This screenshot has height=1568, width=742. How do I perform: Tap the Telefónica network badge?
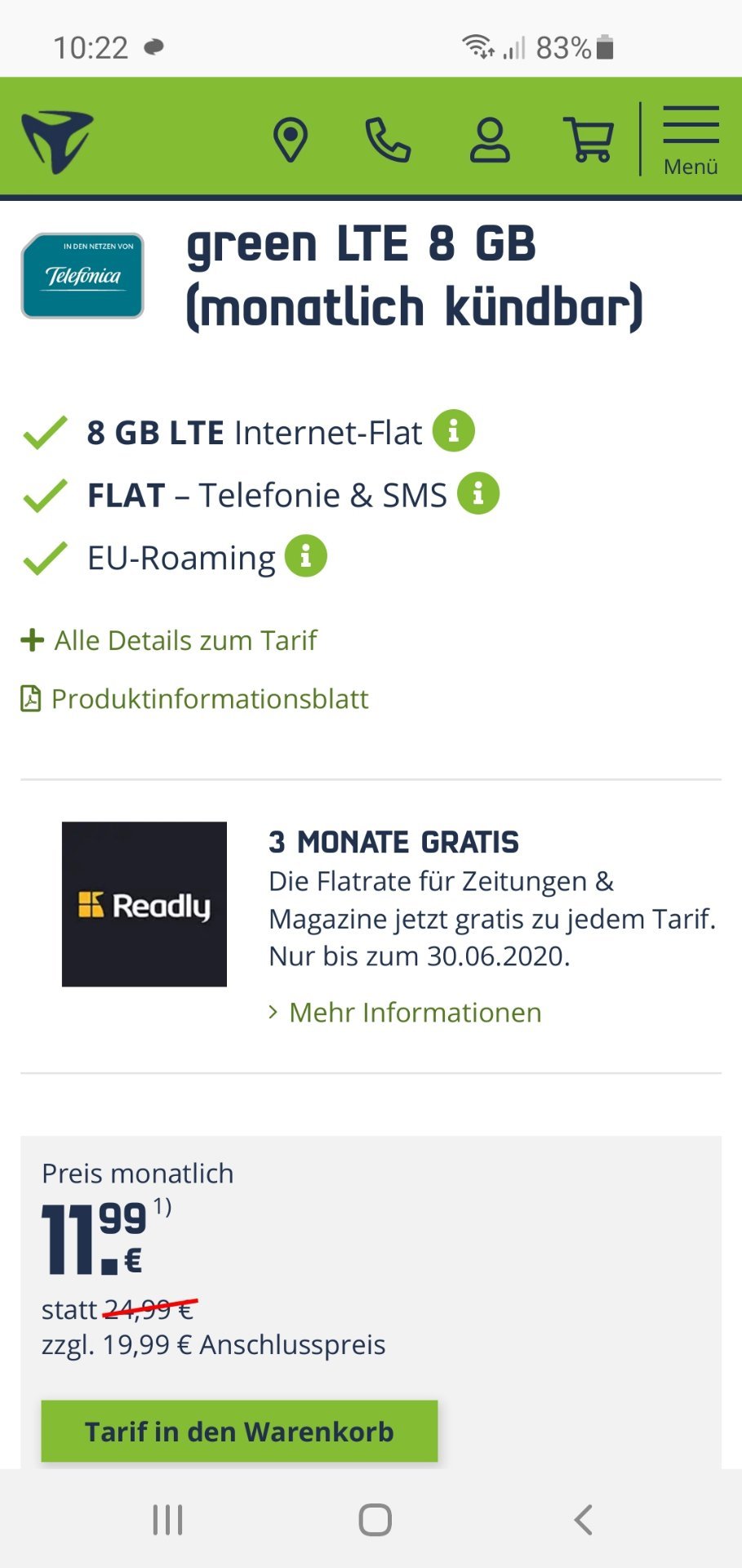(x=82, y=276)
